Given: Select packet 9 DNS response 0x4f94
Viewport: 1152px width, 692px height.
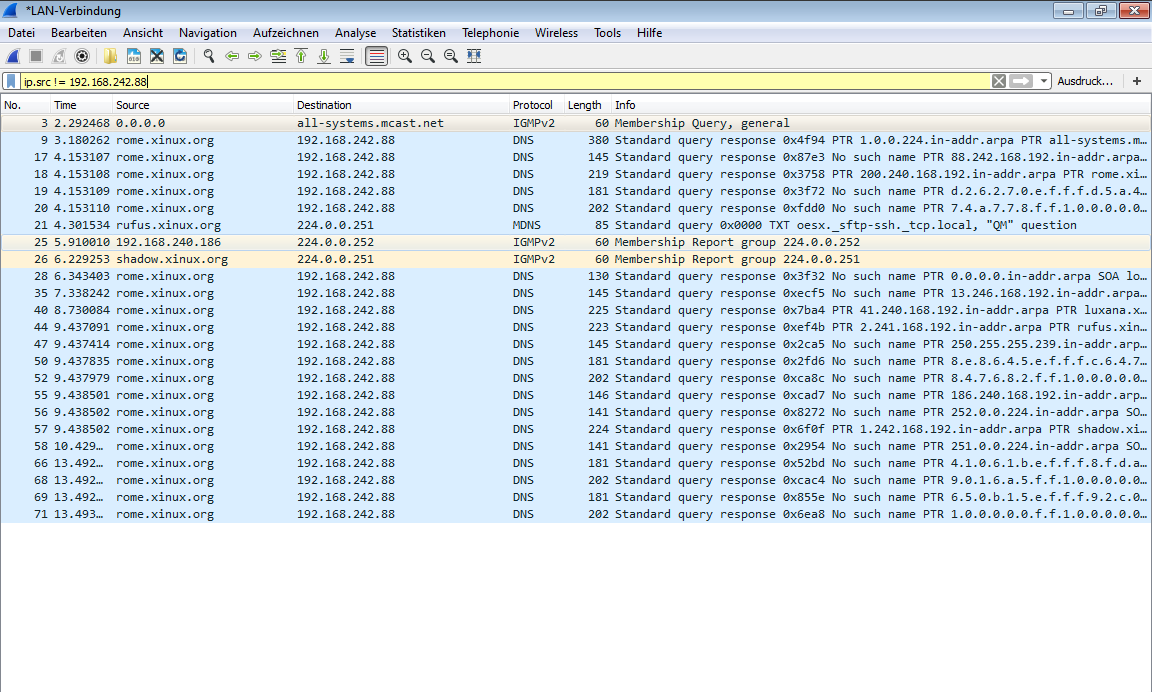Looking at the screenshot, I should pyautogui.click(x=575, y=140).
